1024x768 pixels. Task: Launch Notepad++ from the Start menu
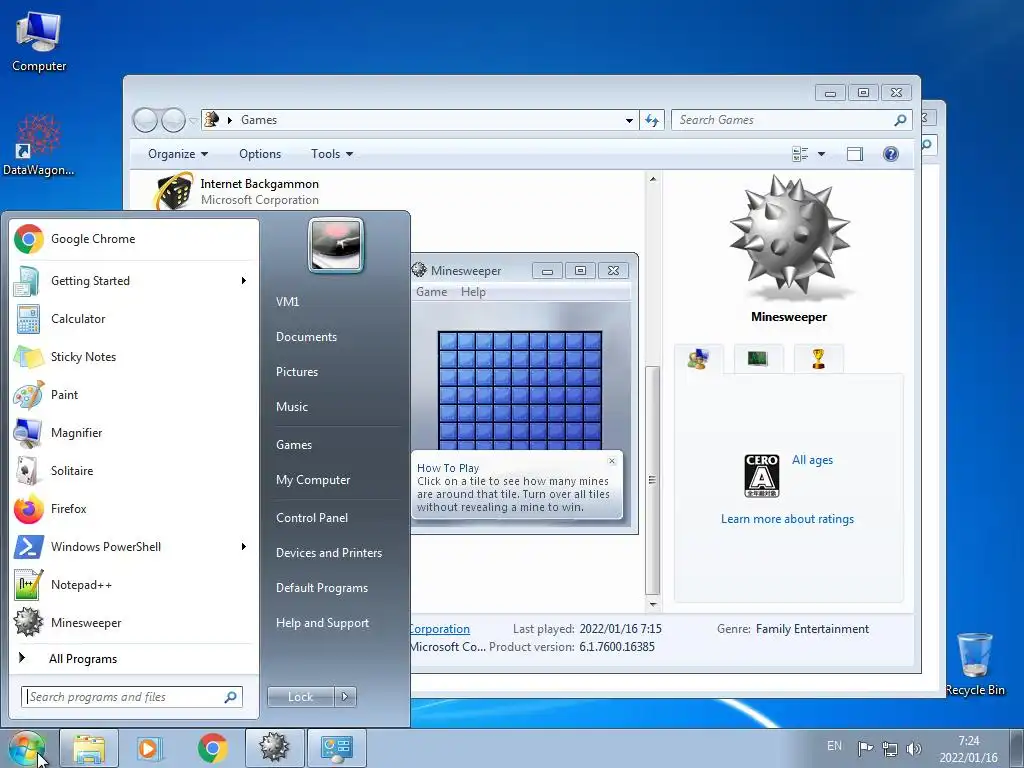(134, 584)
